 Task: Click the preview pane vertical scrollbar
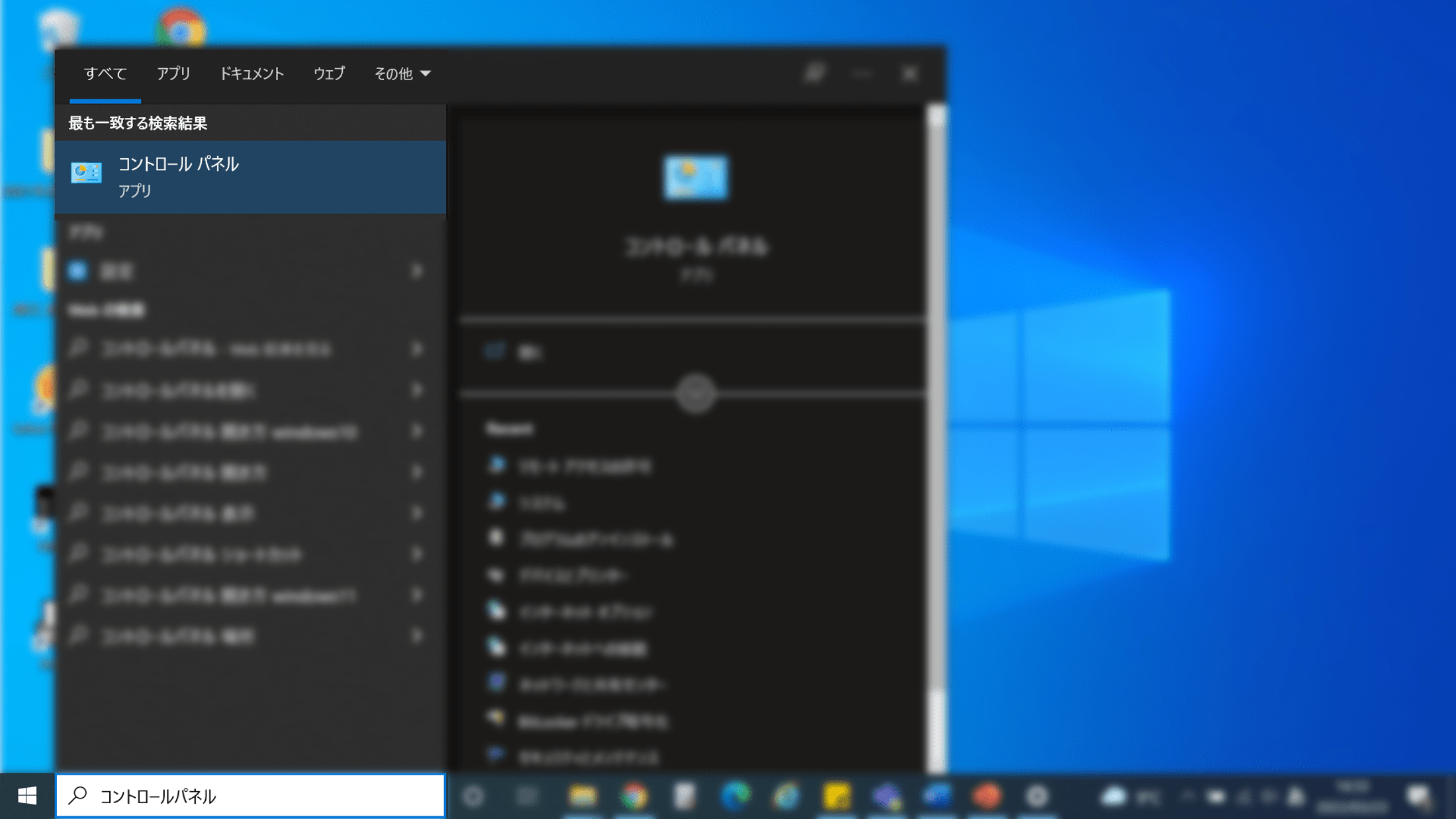click(935, 437)
